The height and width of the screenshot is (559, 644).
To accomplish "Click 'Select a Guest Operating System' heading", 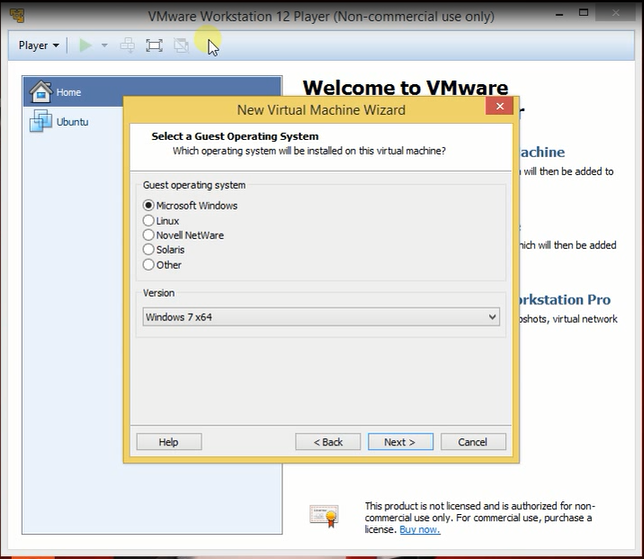I will 235,136.
